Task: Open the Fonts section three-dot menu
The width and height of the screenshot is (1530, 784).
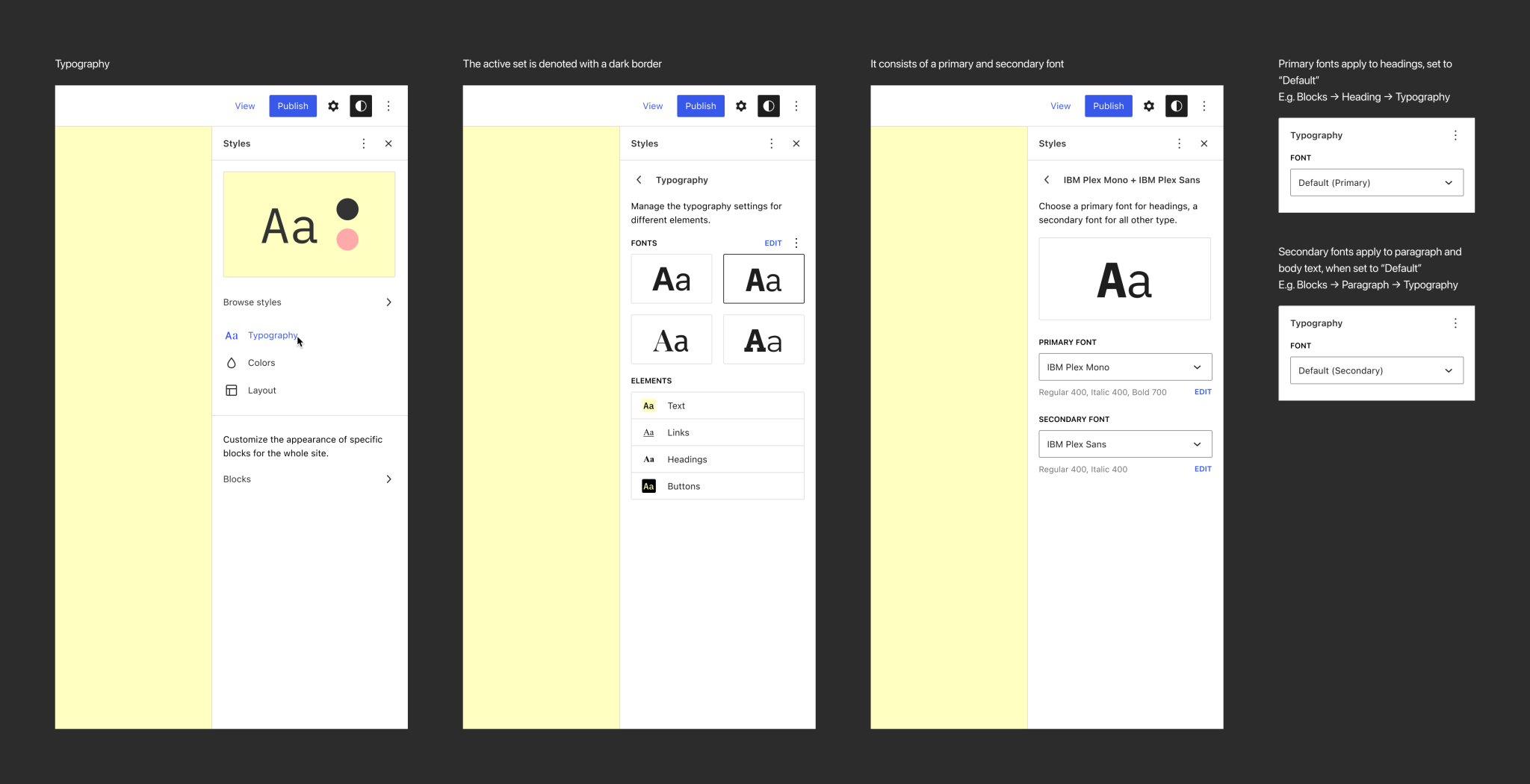Action: [796, 243]
